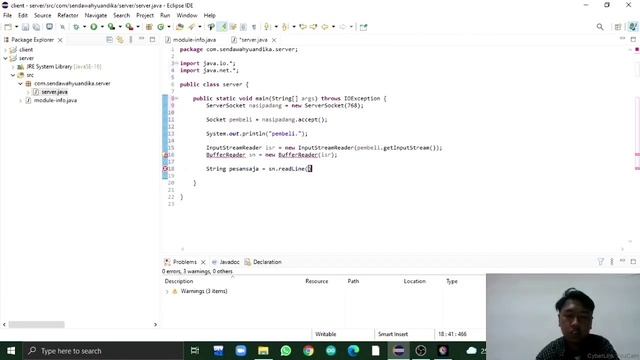
Task: Click the New Java Class icon
Action: (x=161, y=27)
